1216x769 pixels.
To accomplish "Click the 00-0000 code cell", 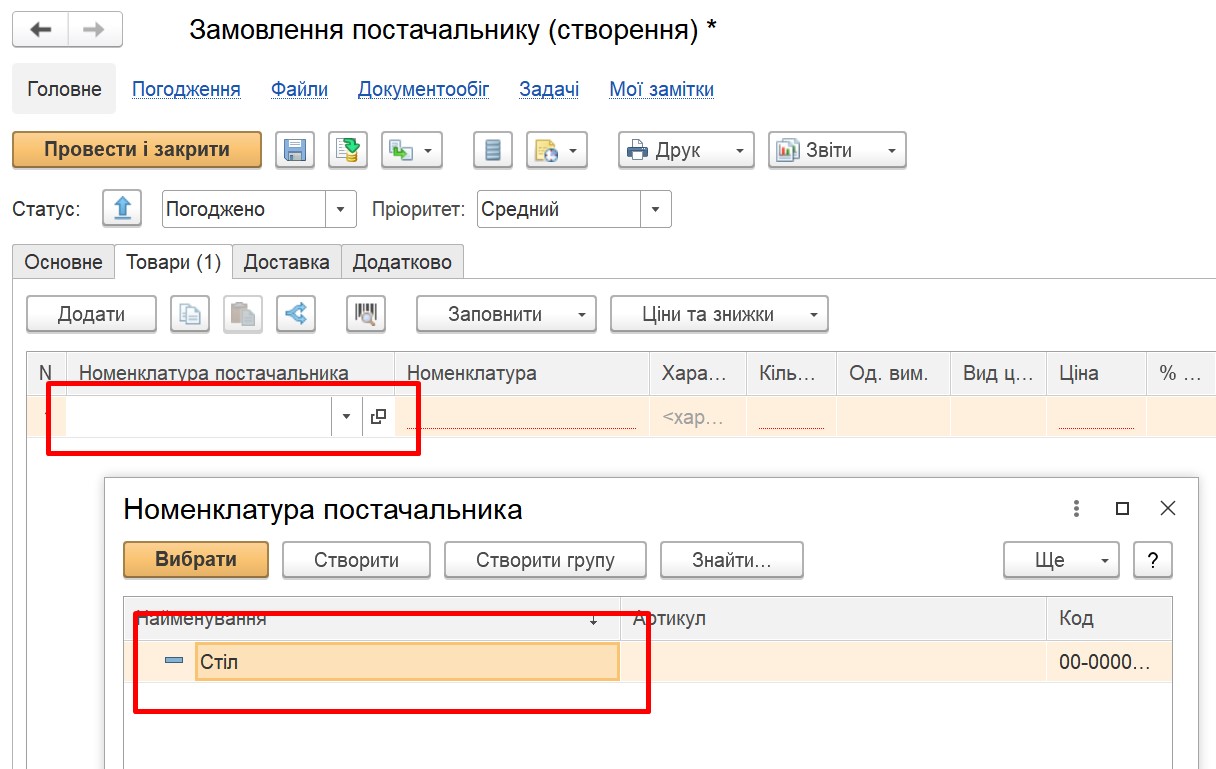I will point(1109,662).
